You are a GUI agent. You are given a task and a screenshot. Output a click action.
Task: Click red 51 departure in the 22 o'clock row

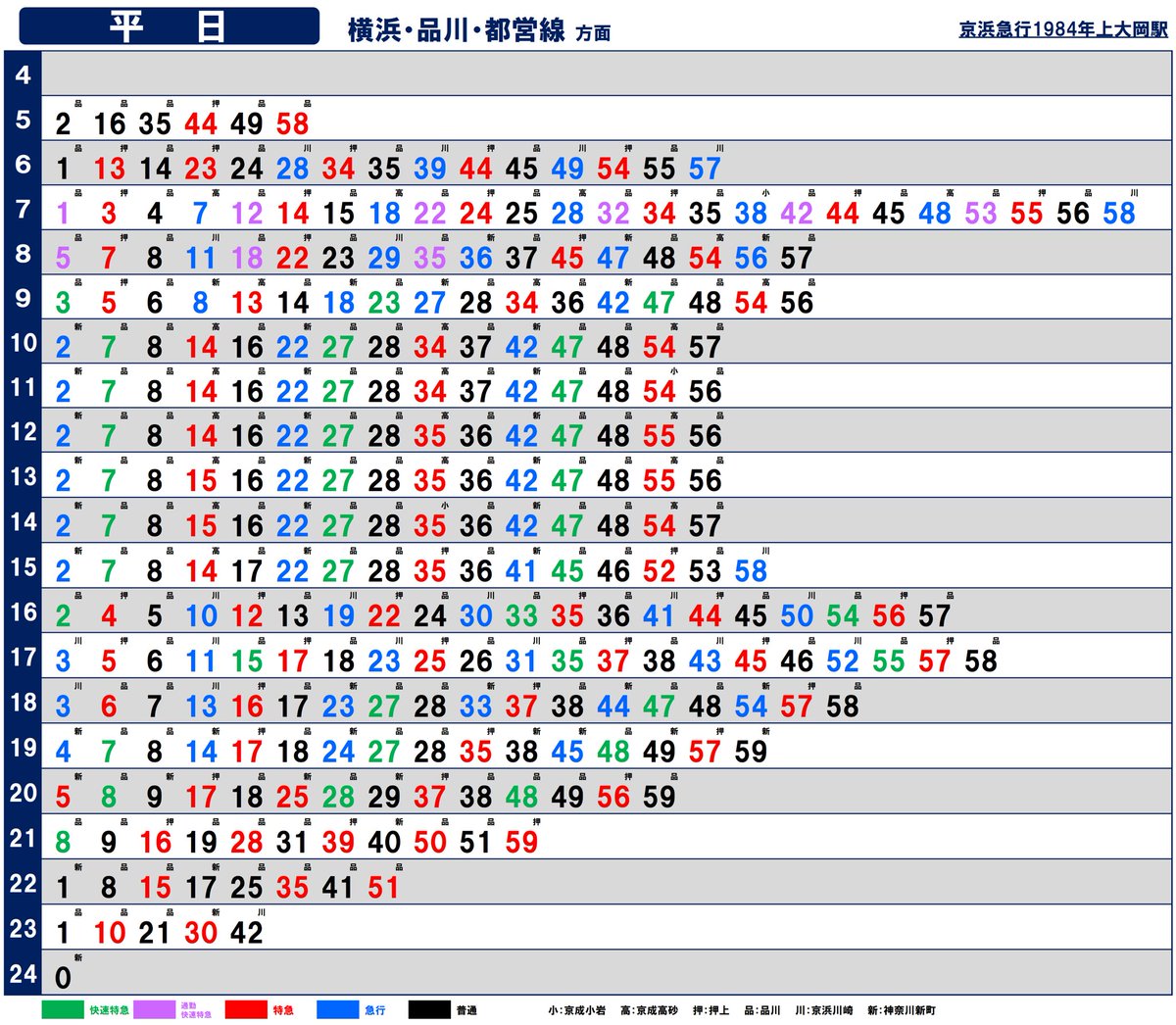(384, 888)
